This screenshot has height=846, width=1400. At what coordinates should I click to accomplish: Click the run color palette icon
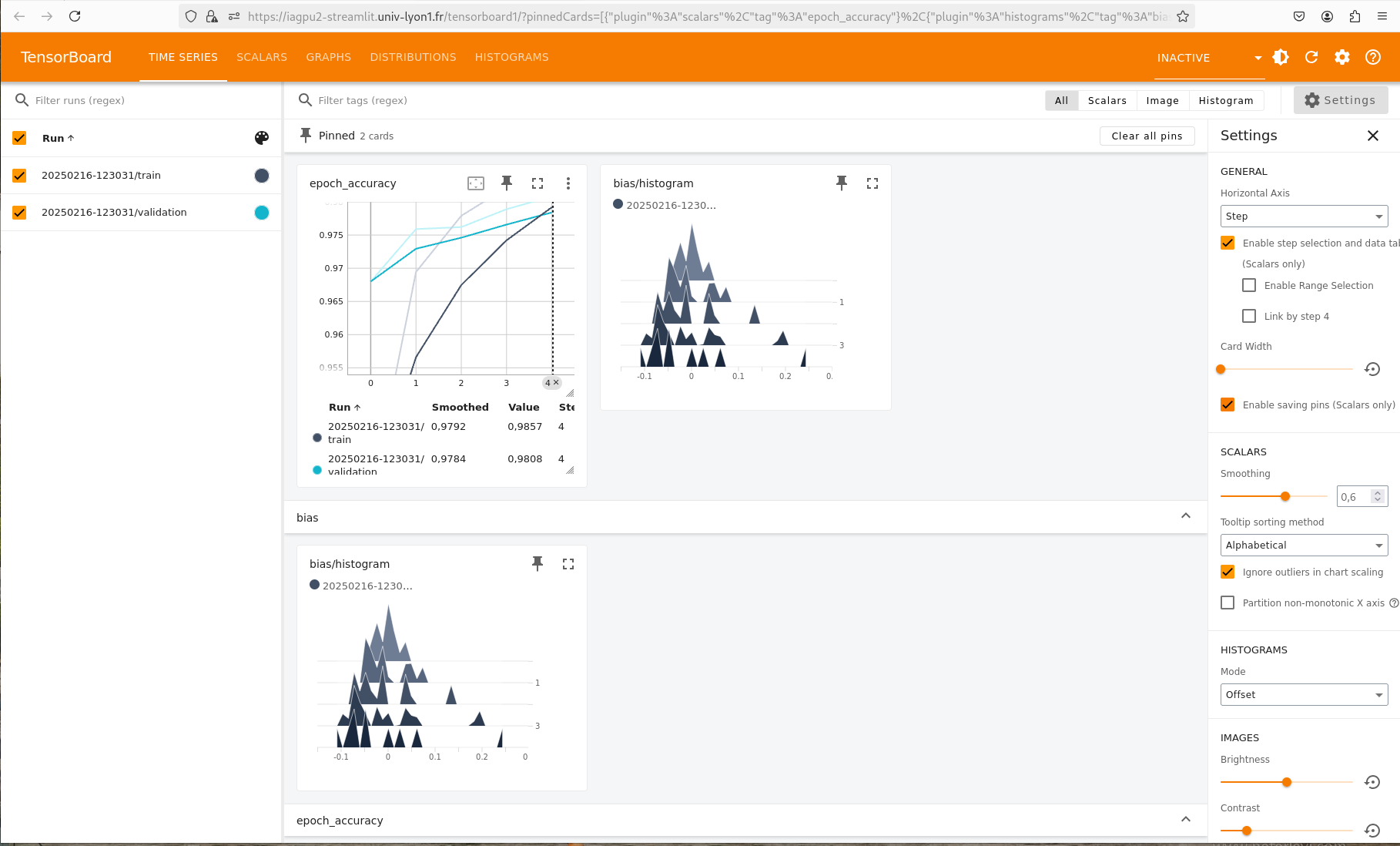pyautogui.click(x=262, y=138)
